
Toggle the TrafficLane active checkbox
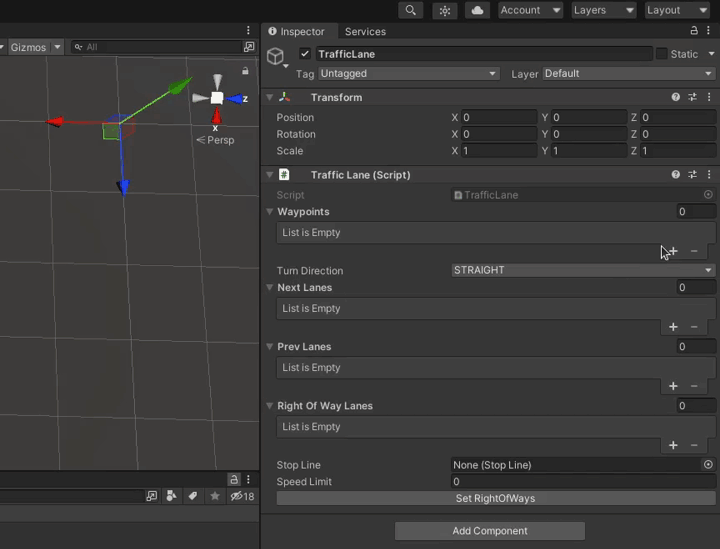(x=305, y=54)
